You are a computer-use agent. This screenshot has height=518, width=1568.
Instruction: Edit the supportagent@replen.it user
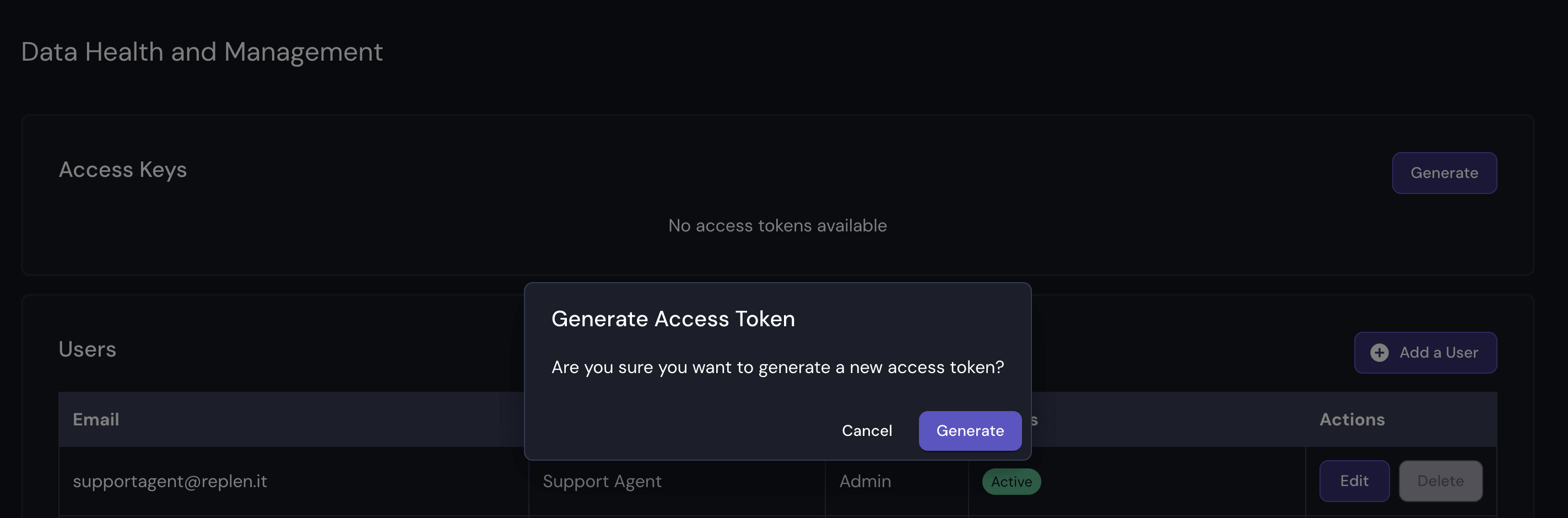tap(1354, 481)
